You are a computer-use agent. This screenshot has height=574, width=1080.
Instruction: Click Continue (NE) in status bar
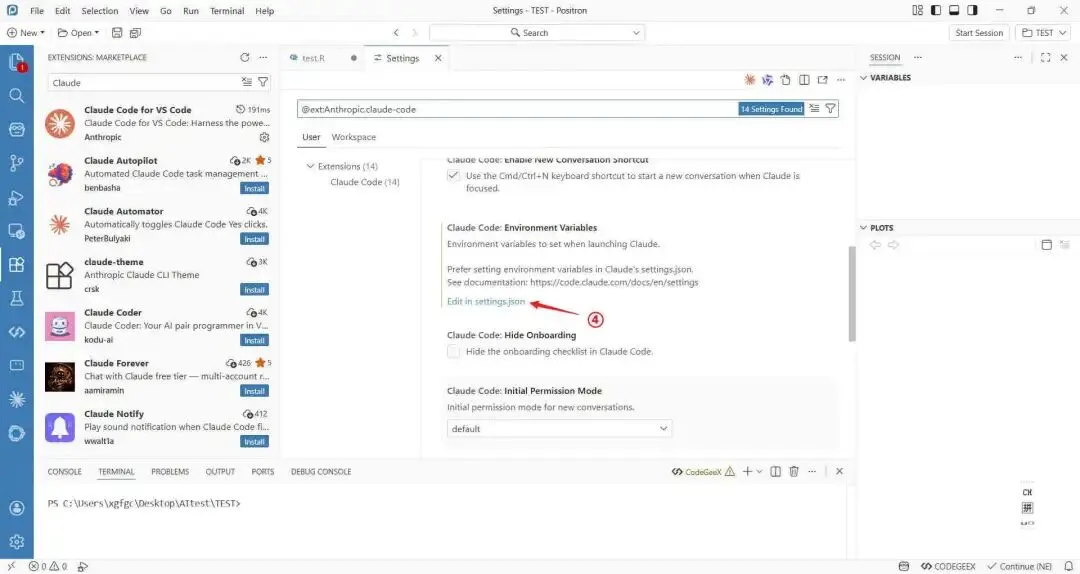1019,566
